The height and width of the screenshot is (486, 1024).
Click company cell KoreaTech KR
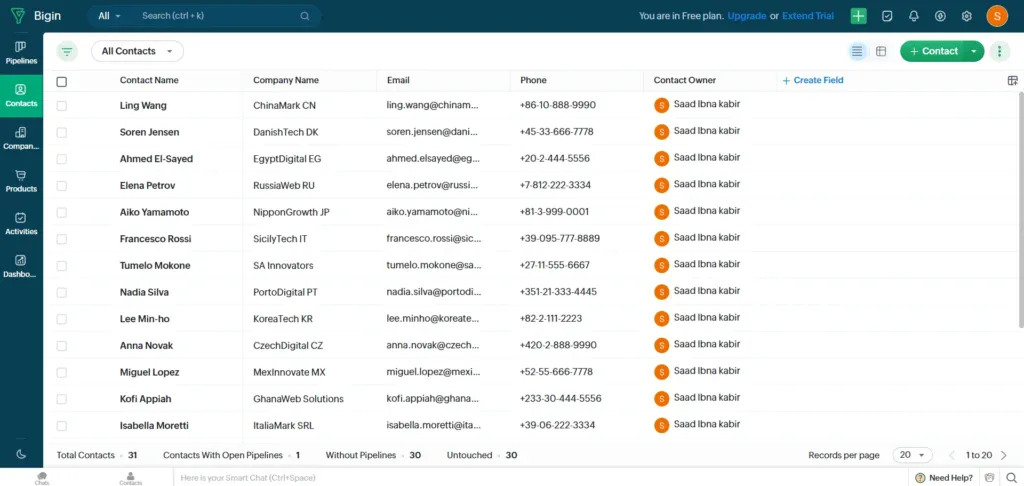(283, 319)
